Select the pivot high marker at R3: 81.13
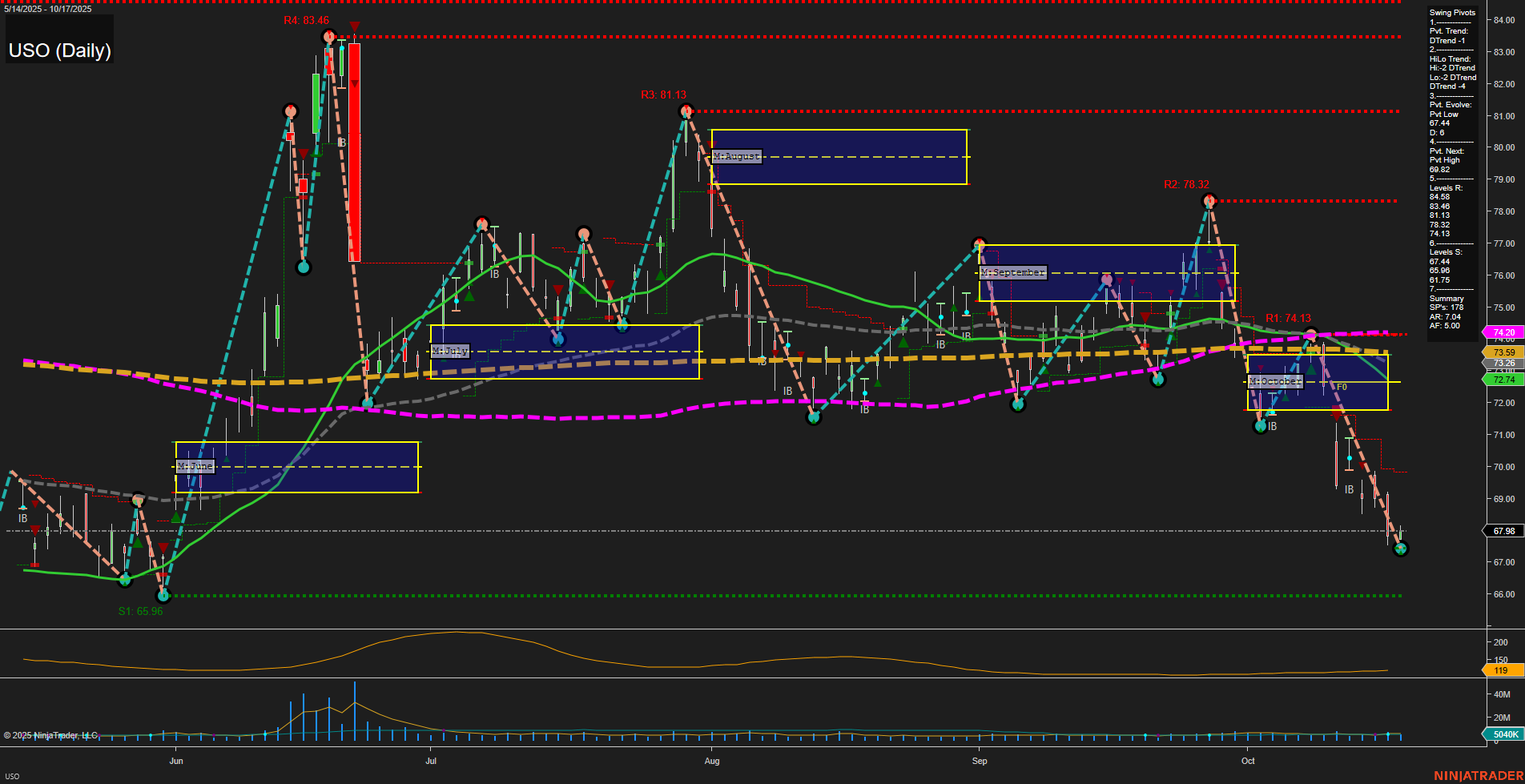Viewport: 1525px width, 784px height. [x=685, y=111]
